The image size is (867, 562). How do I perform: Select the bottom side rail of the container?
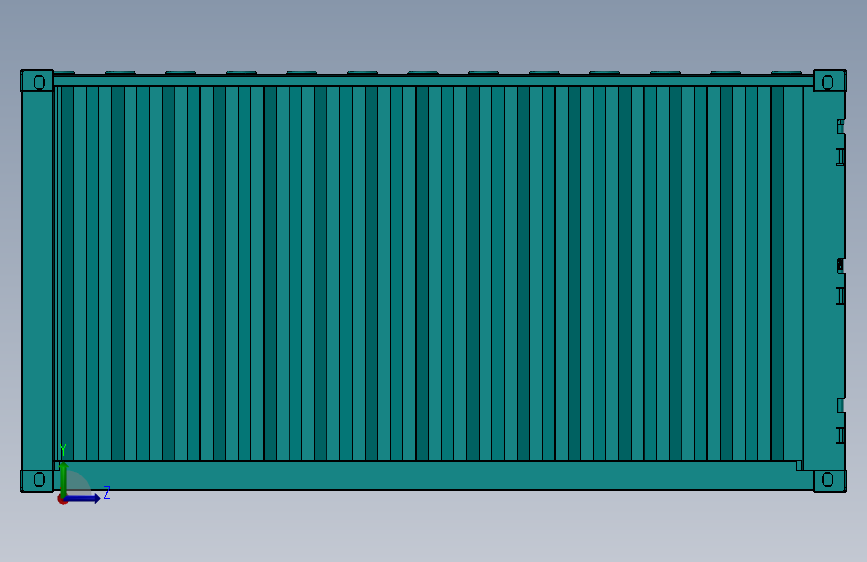tap(434, 475)
